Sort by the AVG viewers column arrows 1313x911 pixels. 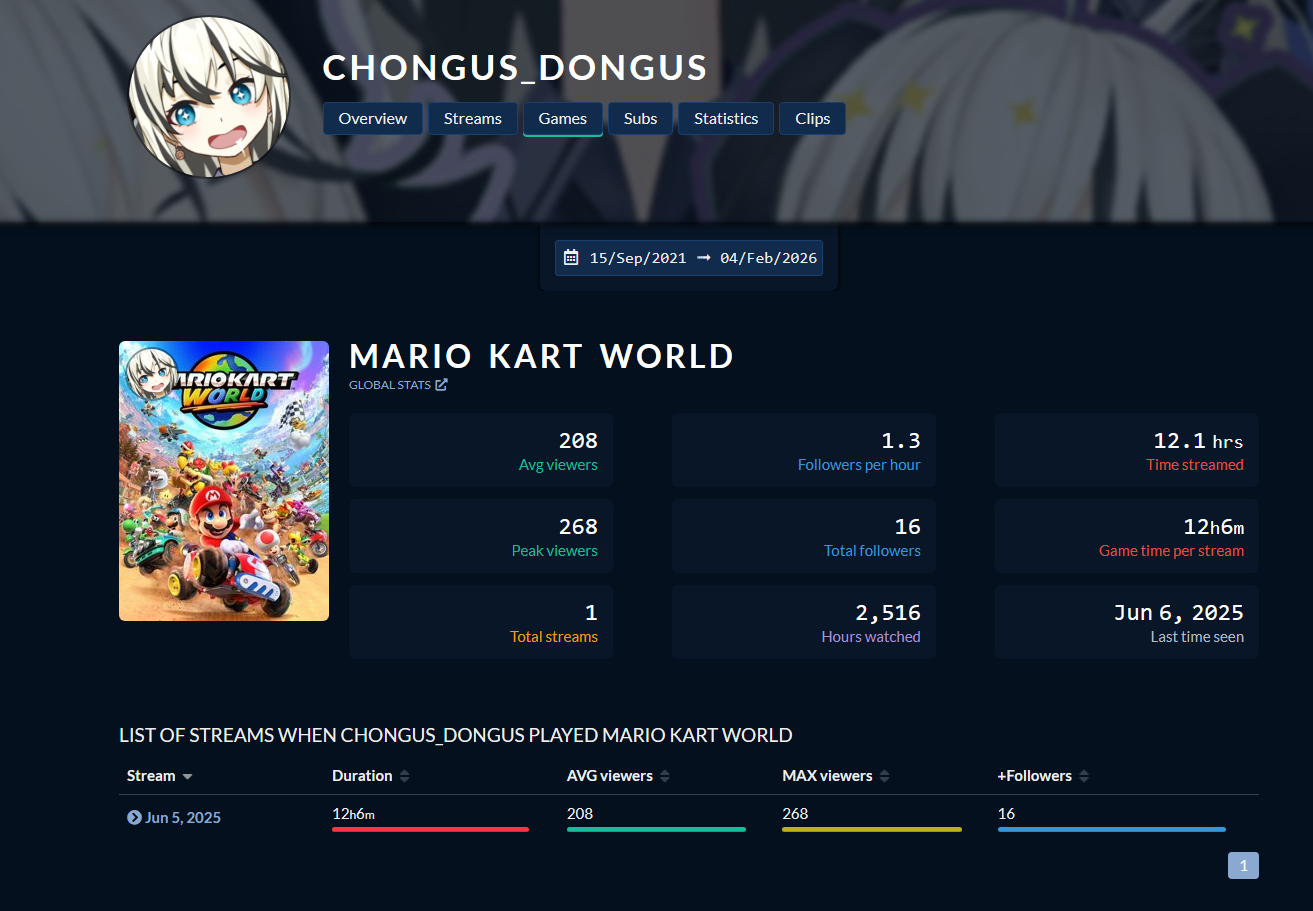tap(665, 776)
